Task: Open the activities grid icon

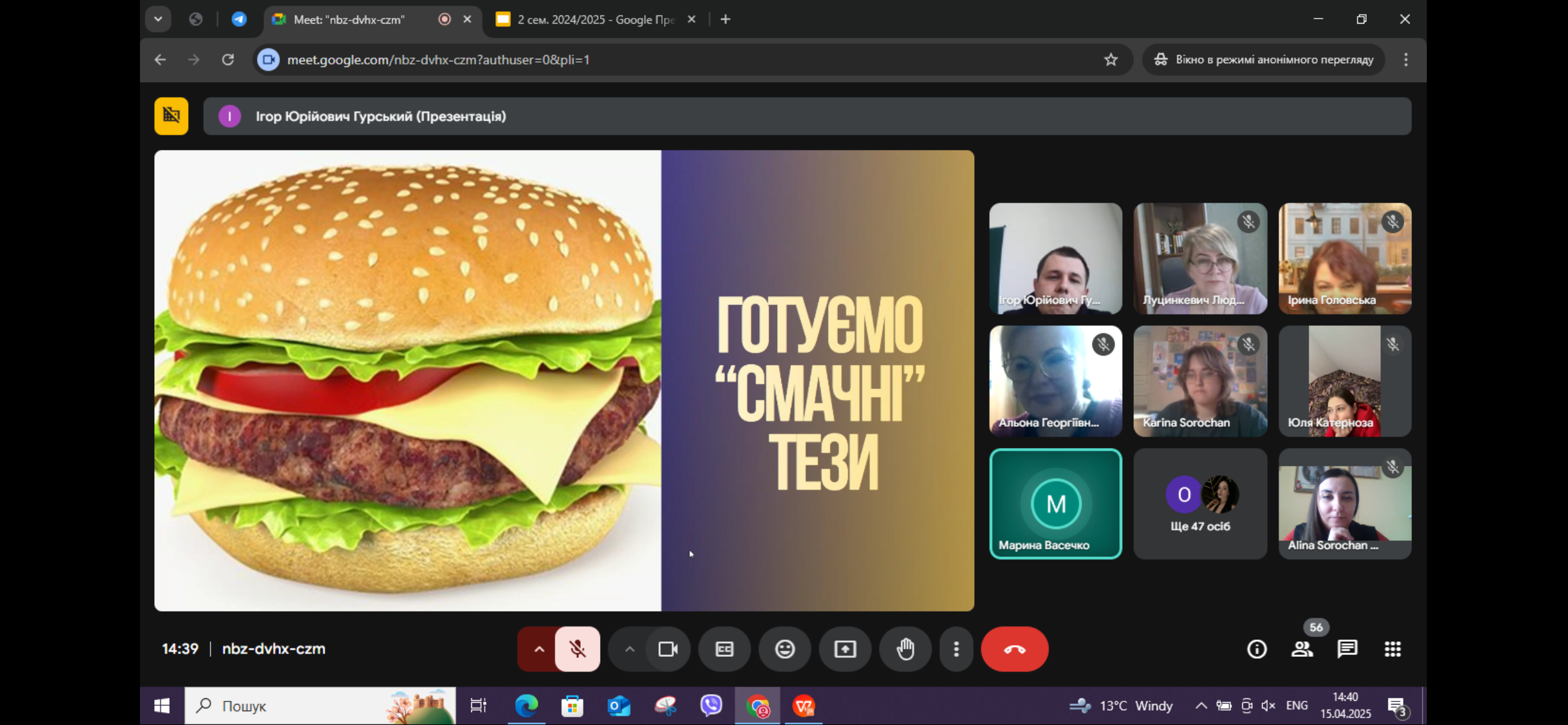Action: pos(1392,649)
